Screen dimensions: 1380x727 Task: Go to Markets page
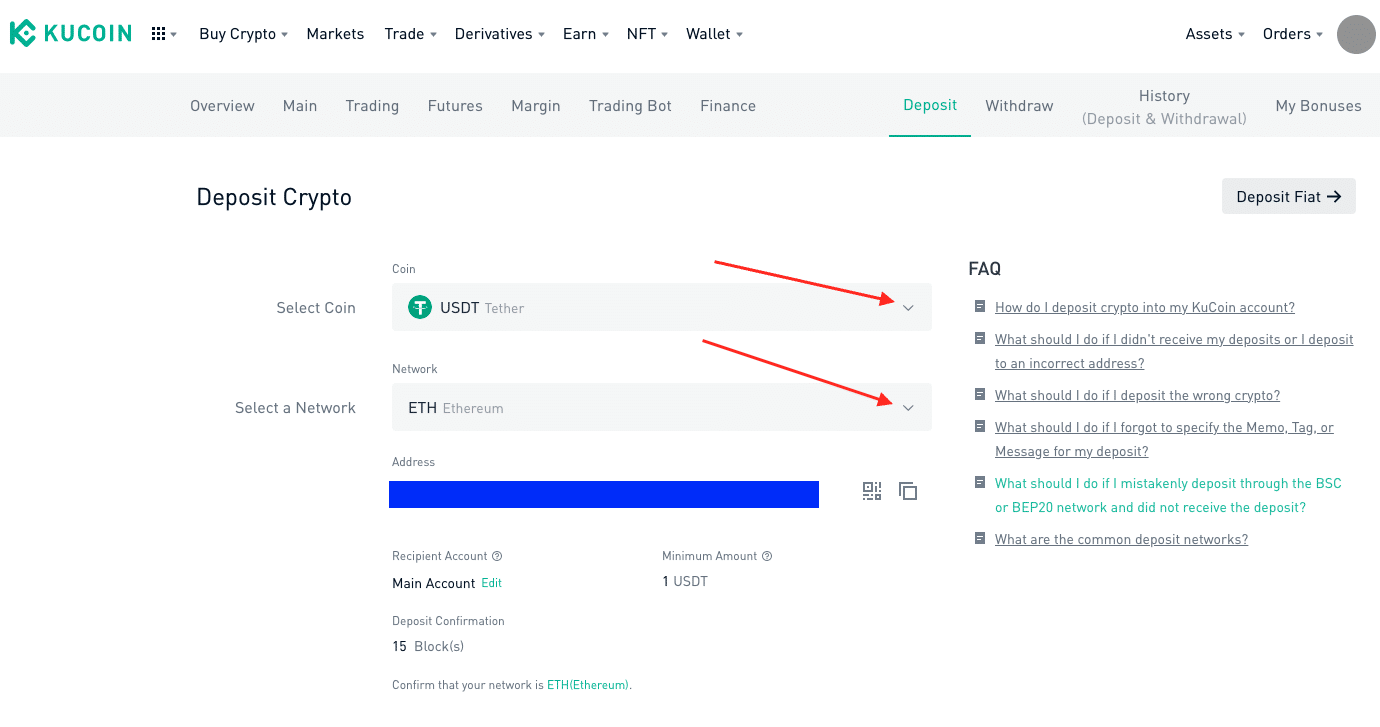(x=335, y=34)
